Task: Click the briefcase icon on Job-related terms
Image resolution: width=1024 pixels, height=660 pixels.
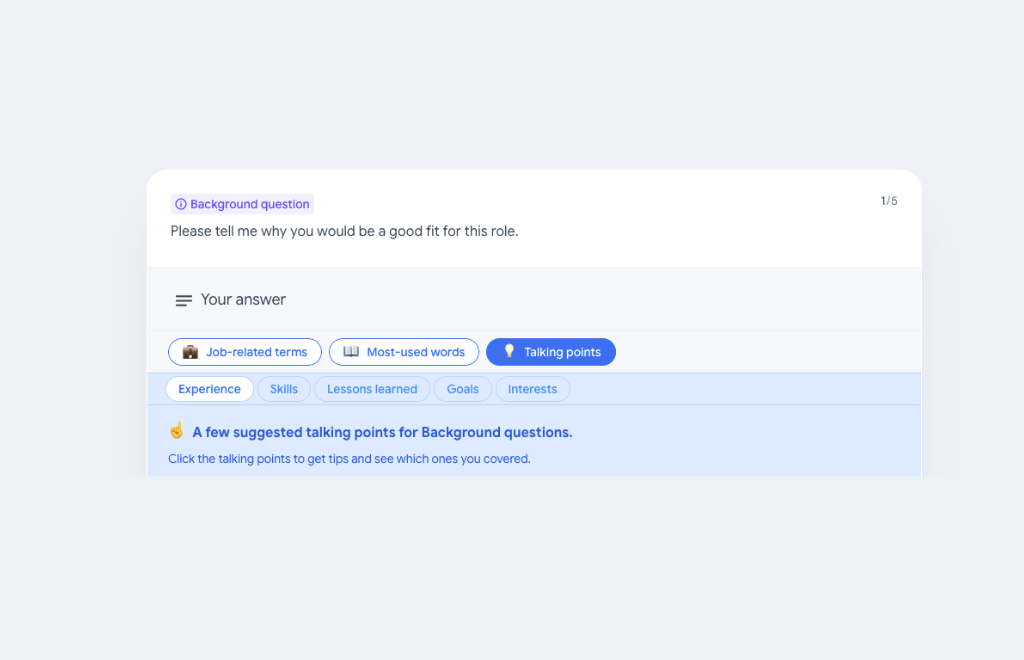Action: (x=190, y=352)
